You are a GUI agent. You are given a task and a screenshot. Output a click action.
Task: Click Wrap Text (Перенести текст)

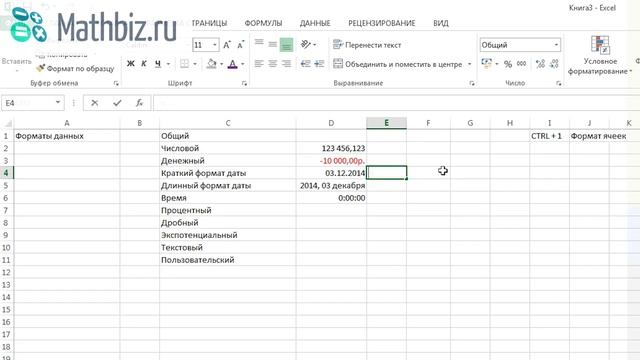pos(367,45)
